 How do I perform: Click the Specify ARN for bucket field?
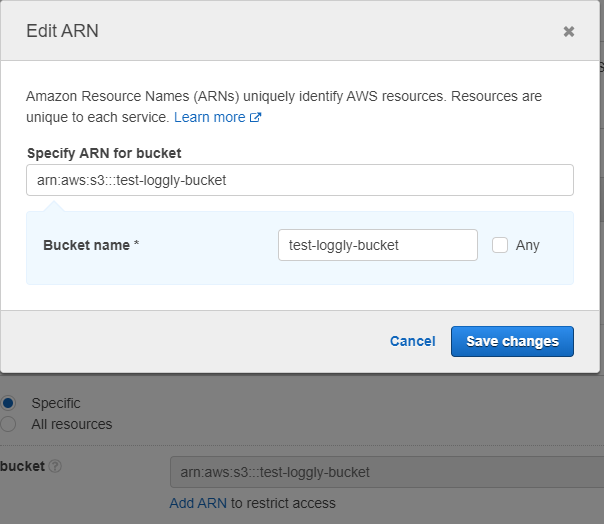(299, 180)
